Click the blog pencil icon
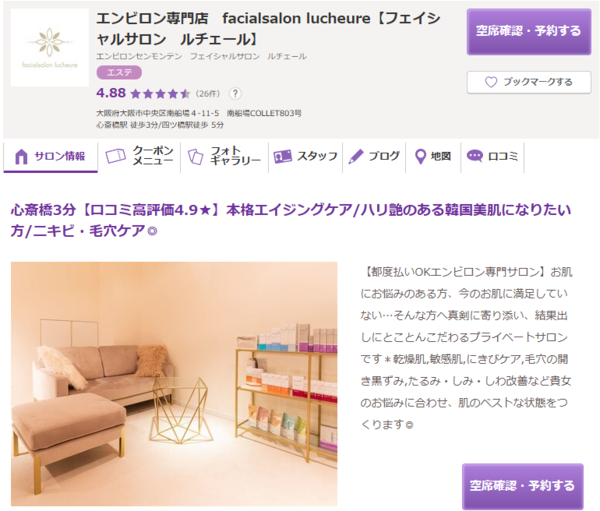 356,157
